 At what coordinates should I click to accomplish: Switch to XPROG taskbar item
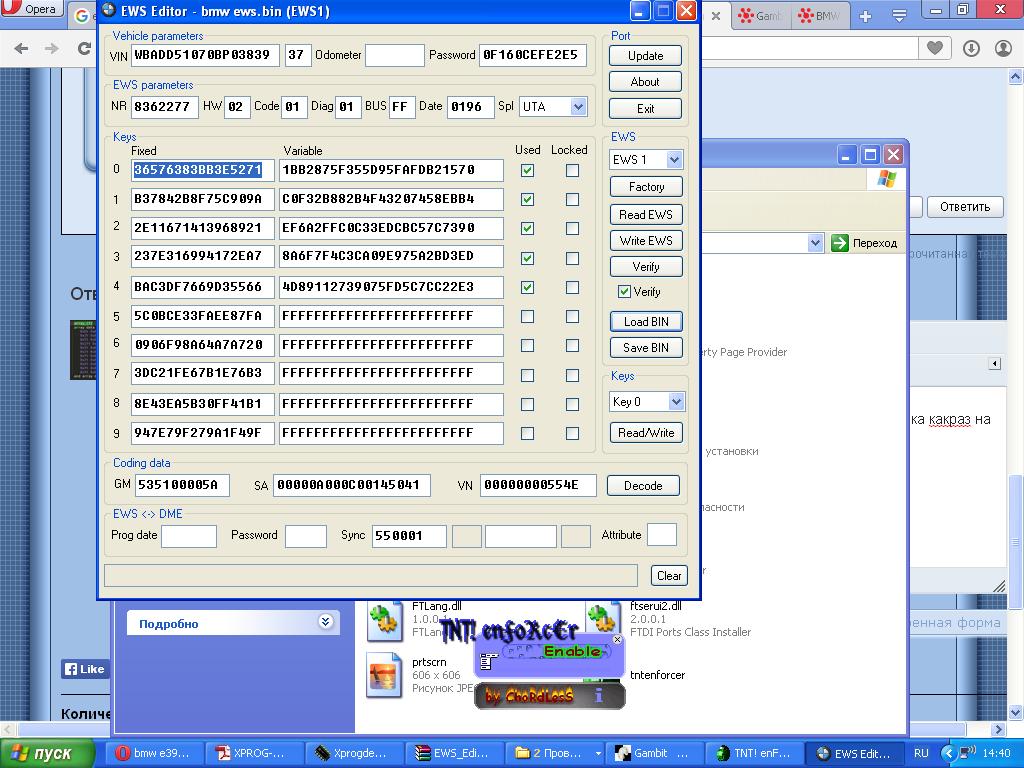tap(255, 753)
